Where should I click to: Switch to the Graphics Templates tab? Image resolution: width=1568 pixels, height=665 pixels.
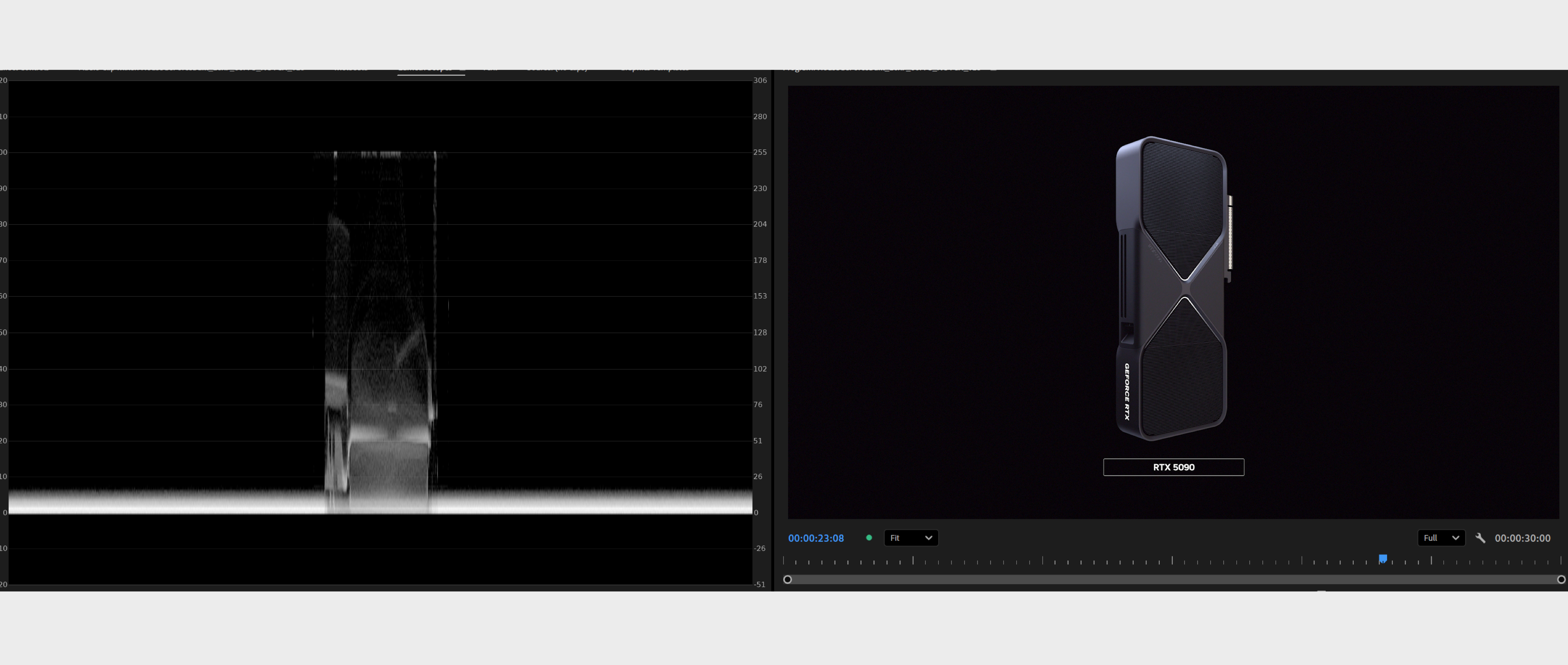654,71
